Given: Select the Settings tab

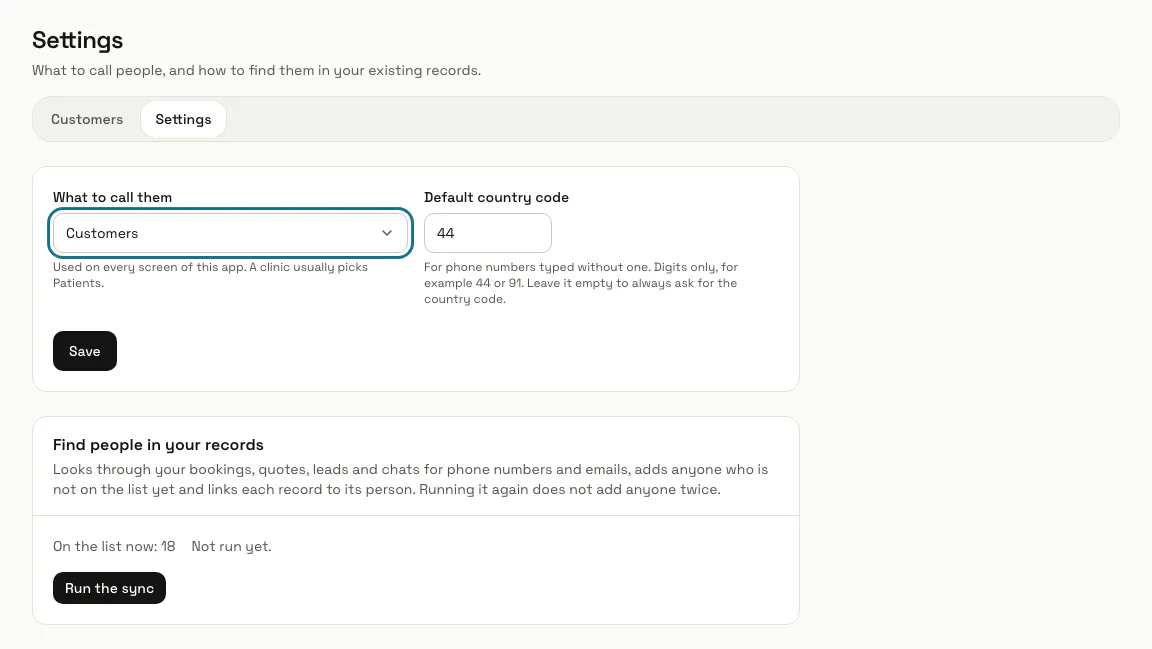Looking at the screenshot, I should coord(183,119).
